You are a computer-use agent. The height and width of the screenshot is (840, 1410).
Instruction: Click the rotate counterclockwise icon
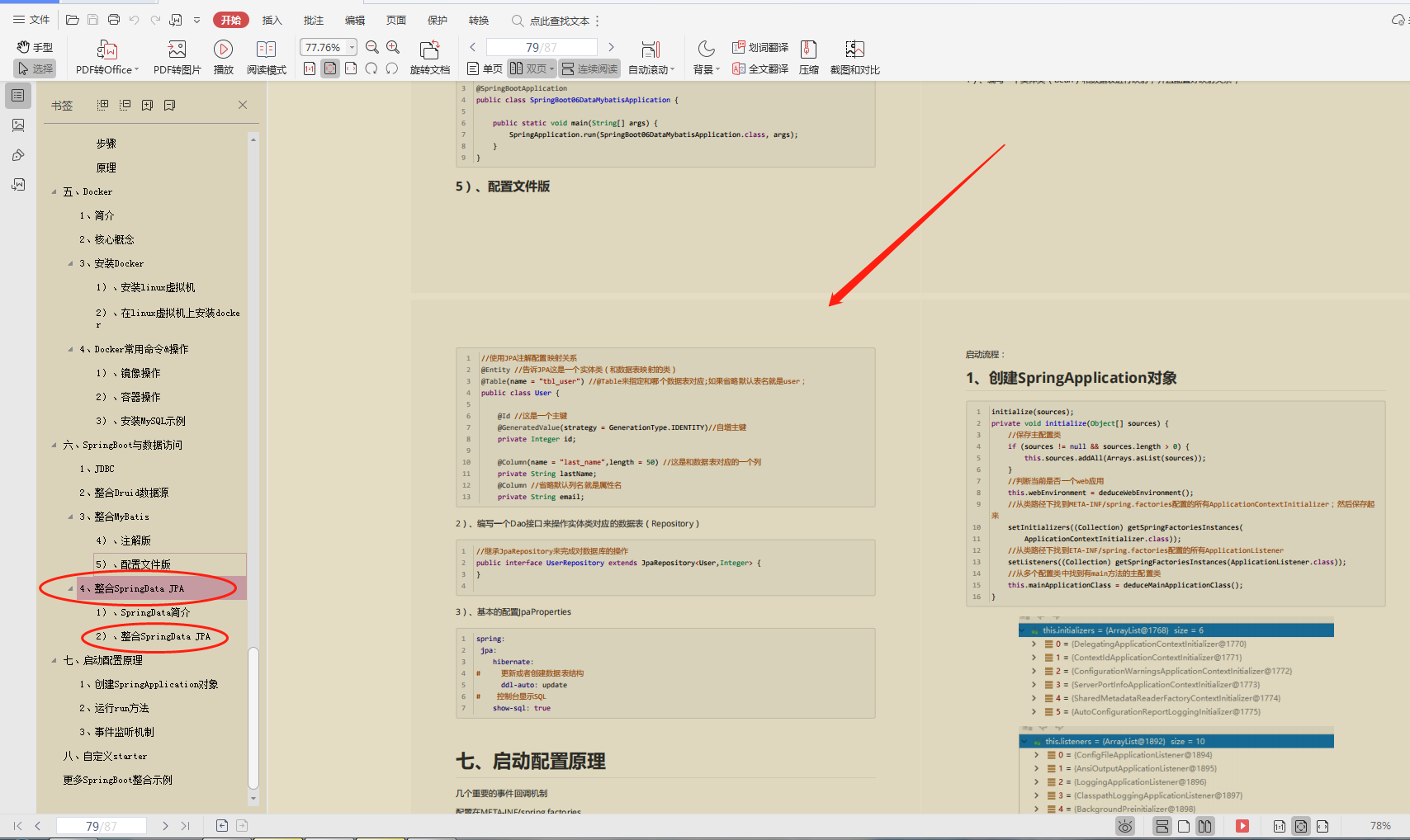click(392, 68)
